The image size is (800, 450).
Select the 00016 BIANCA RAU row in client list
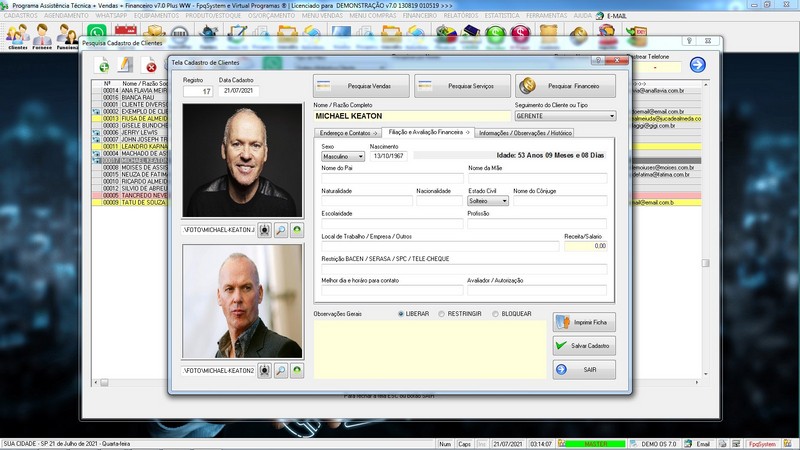(131, 97)
